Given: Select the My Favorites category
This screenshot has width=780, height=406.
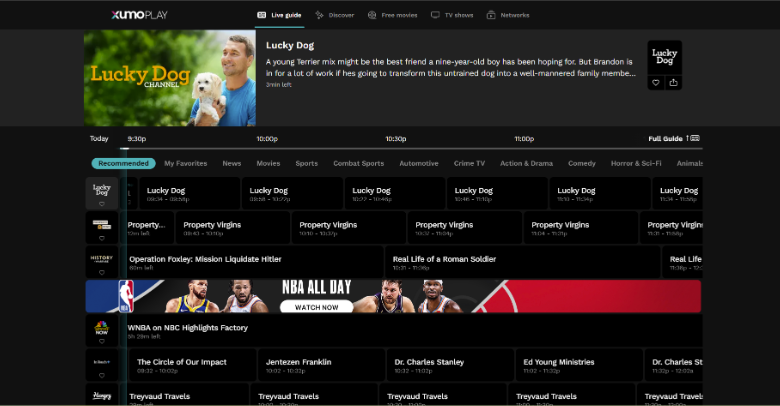Looking at the screenshot, I should coord(186,163).
